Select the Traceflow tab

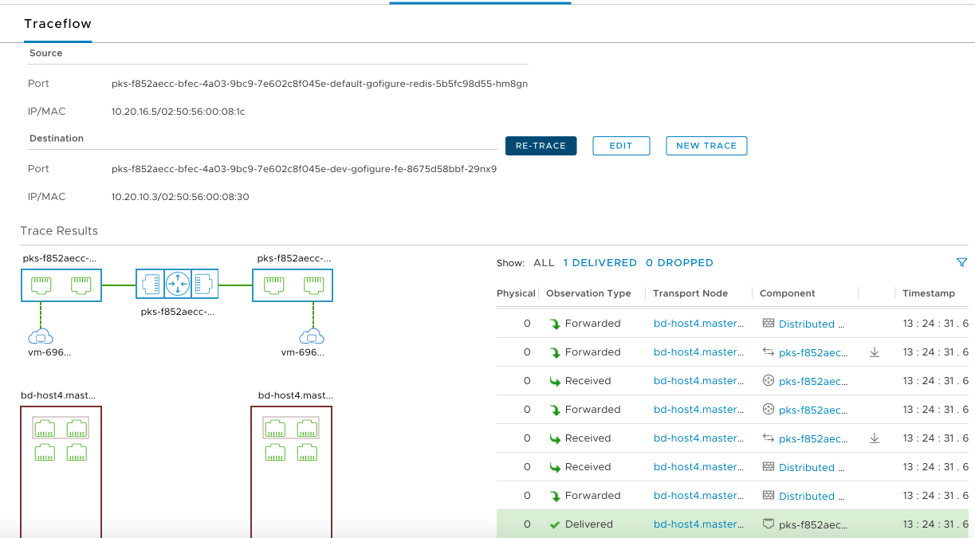[58, 22]
